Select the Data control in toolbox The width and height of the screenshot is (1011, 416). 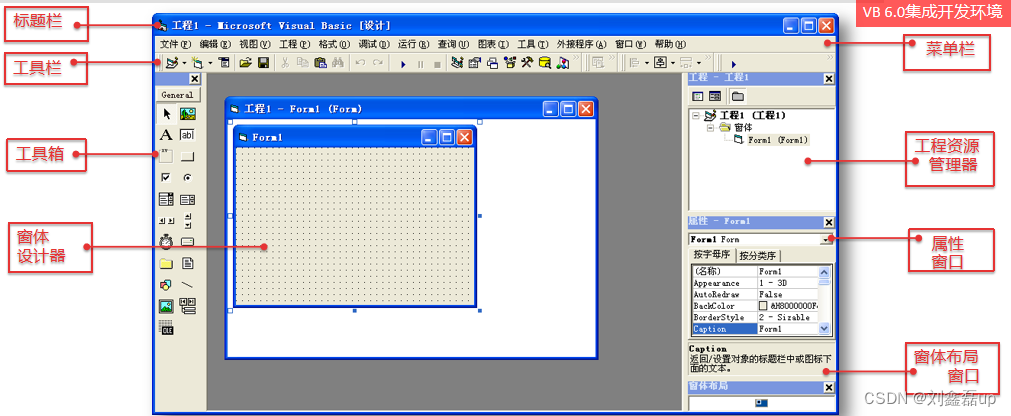[x=188, y=306]
